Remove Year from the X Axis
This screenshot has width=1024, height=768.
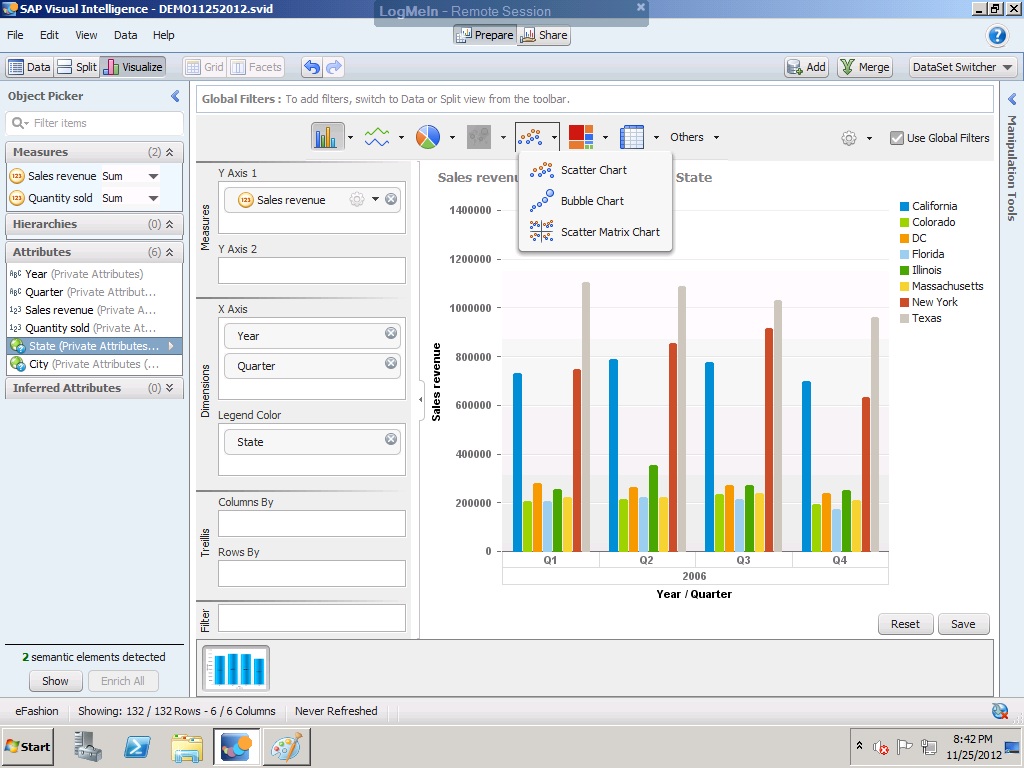point(391,333)
